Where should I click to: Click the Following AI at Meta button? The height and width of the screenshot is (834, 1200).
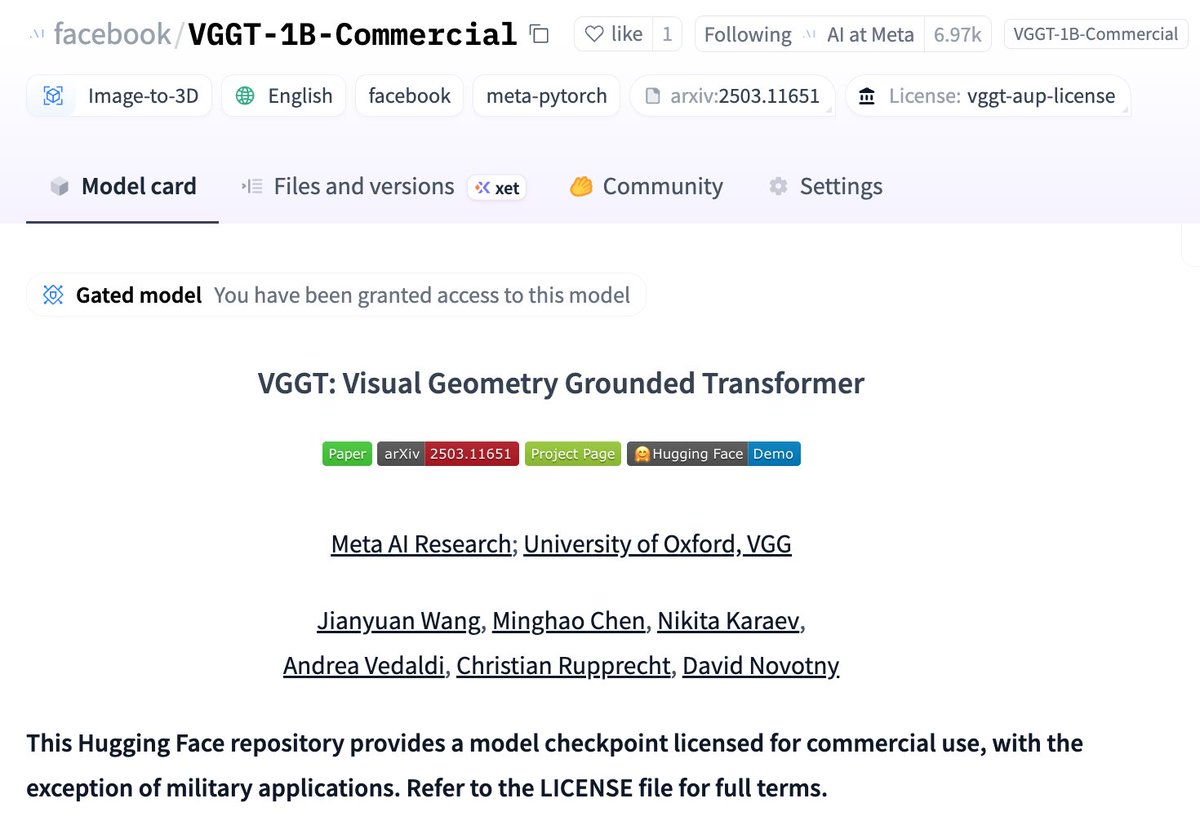point(809,34)
